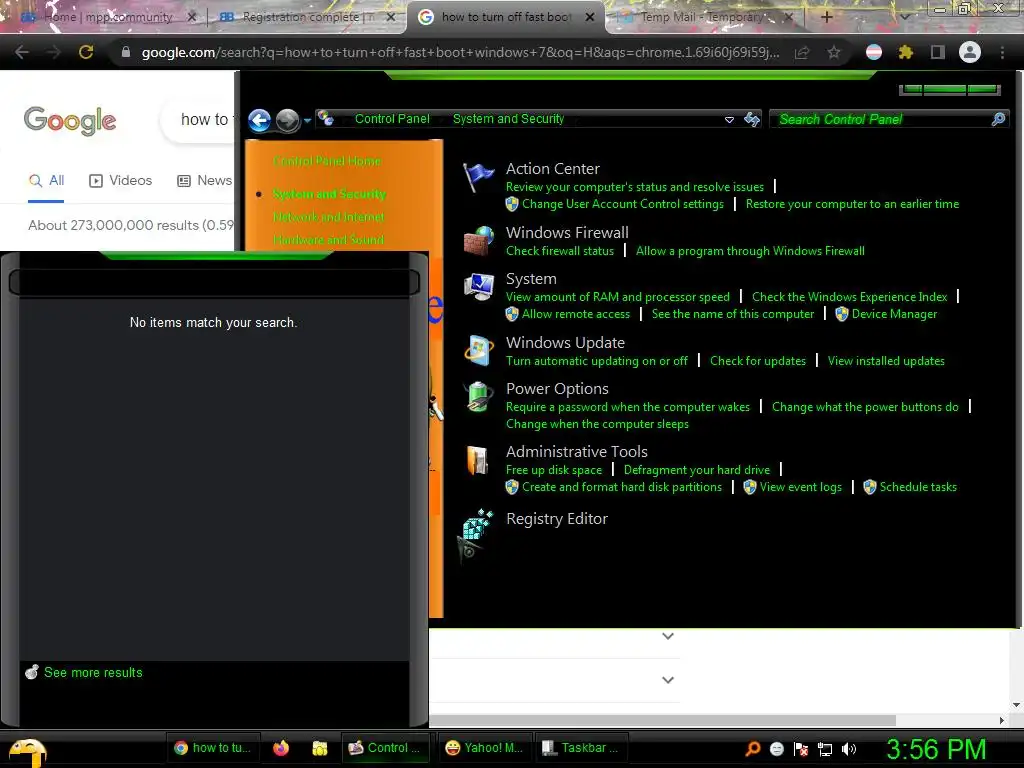Click share page icon in Chrome address bar

(802, 52)
